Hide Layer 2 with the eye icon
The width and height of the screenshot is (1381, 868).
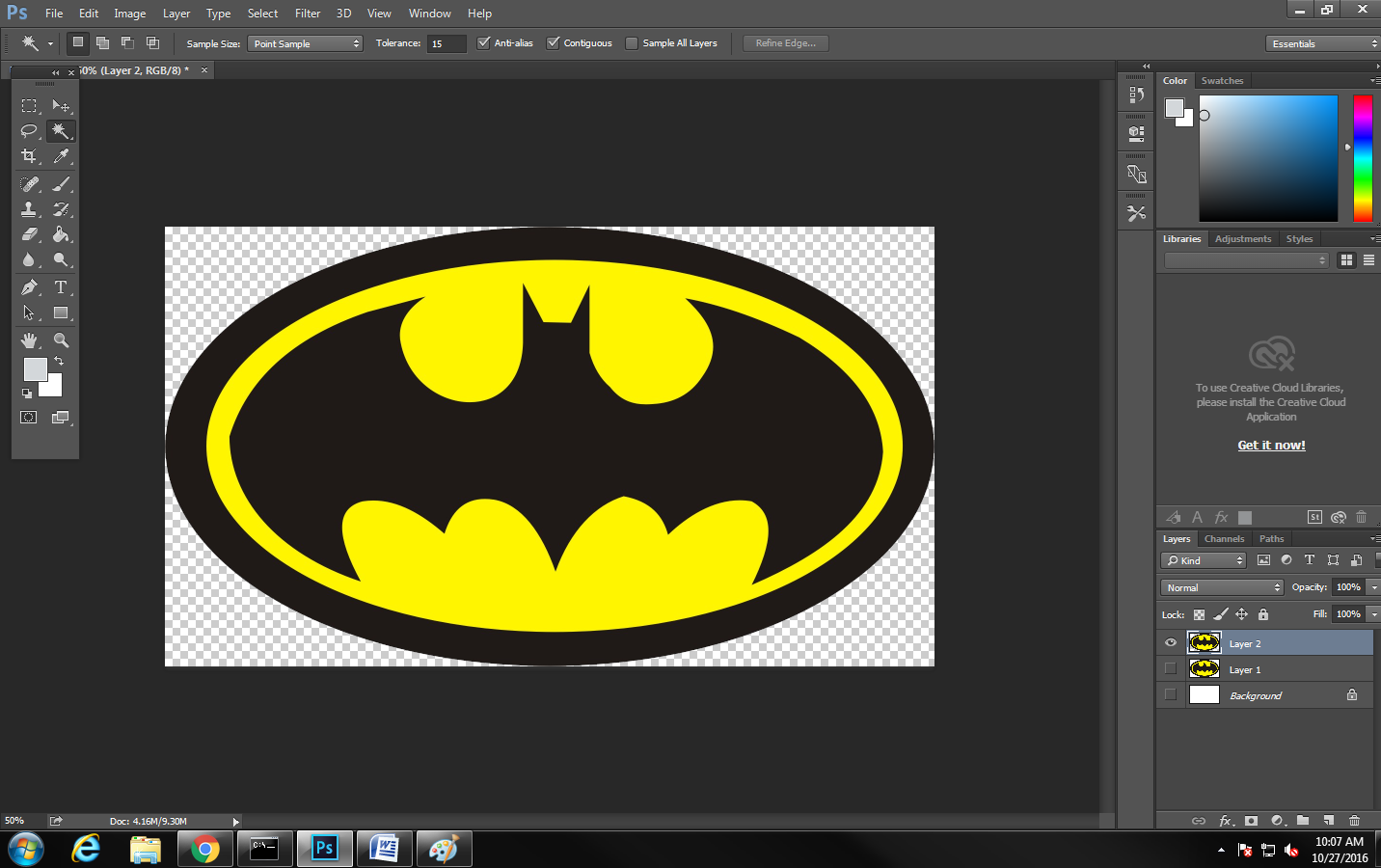click(x=1171, y=643)
